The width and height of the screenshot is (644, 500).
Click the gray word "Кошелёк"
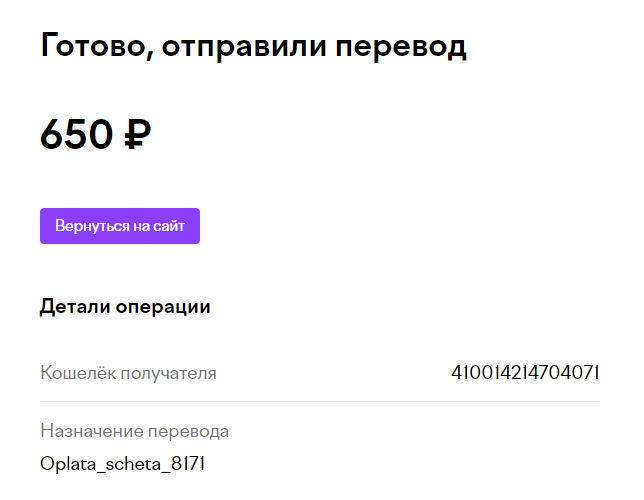pos(78,373)
